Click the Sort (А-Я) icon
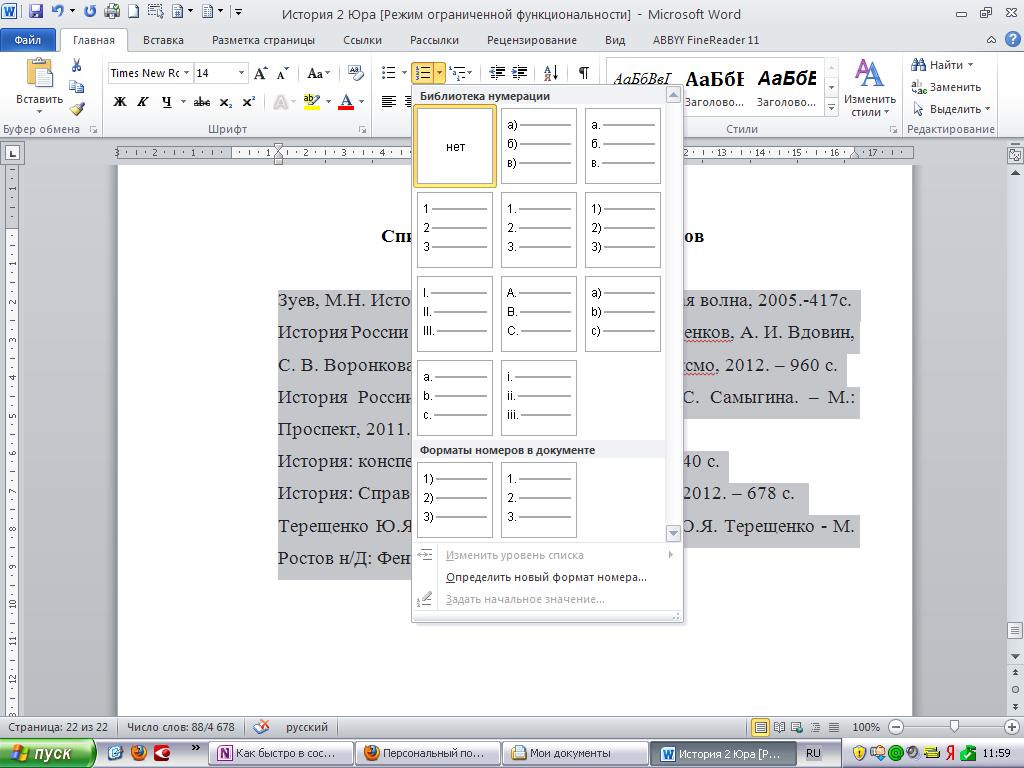This screenshot has width=1024, height=768. click(551, 73)
